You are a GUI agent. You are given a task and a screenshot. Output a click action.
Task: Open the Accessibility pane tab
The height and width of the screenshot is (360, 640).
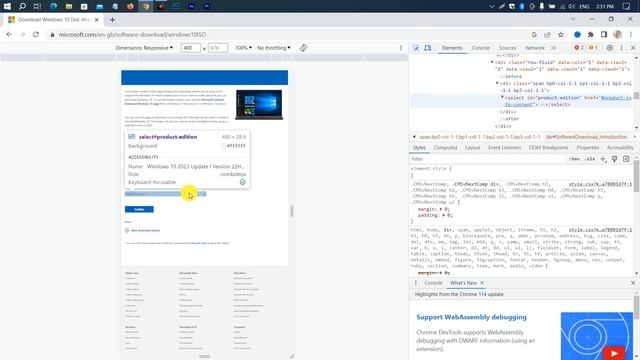coord(620,147)
